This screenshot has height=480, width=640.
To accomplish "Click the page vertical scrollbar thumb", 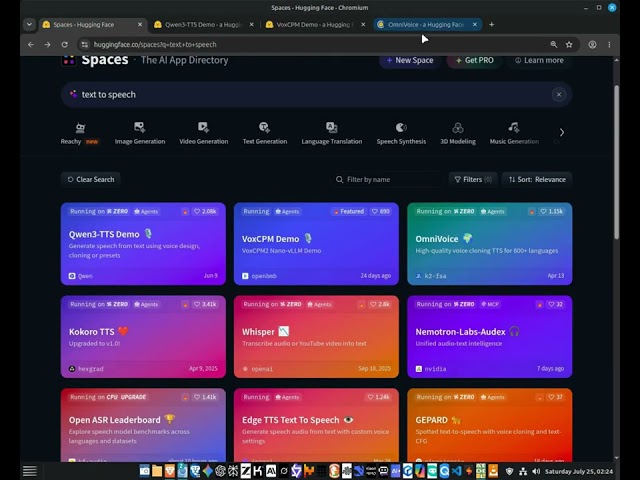I will [x=616, y=162].
